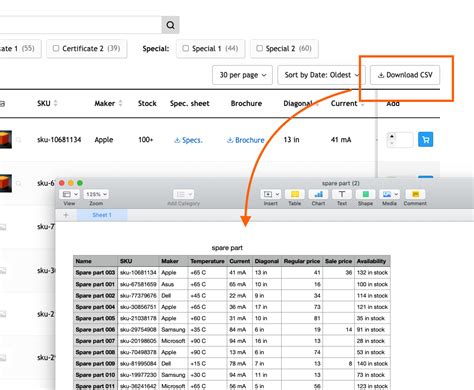Click Shape icon in Numbers toolbar
Viewport: 474px width, 390px height.
[x=365, y=194]
